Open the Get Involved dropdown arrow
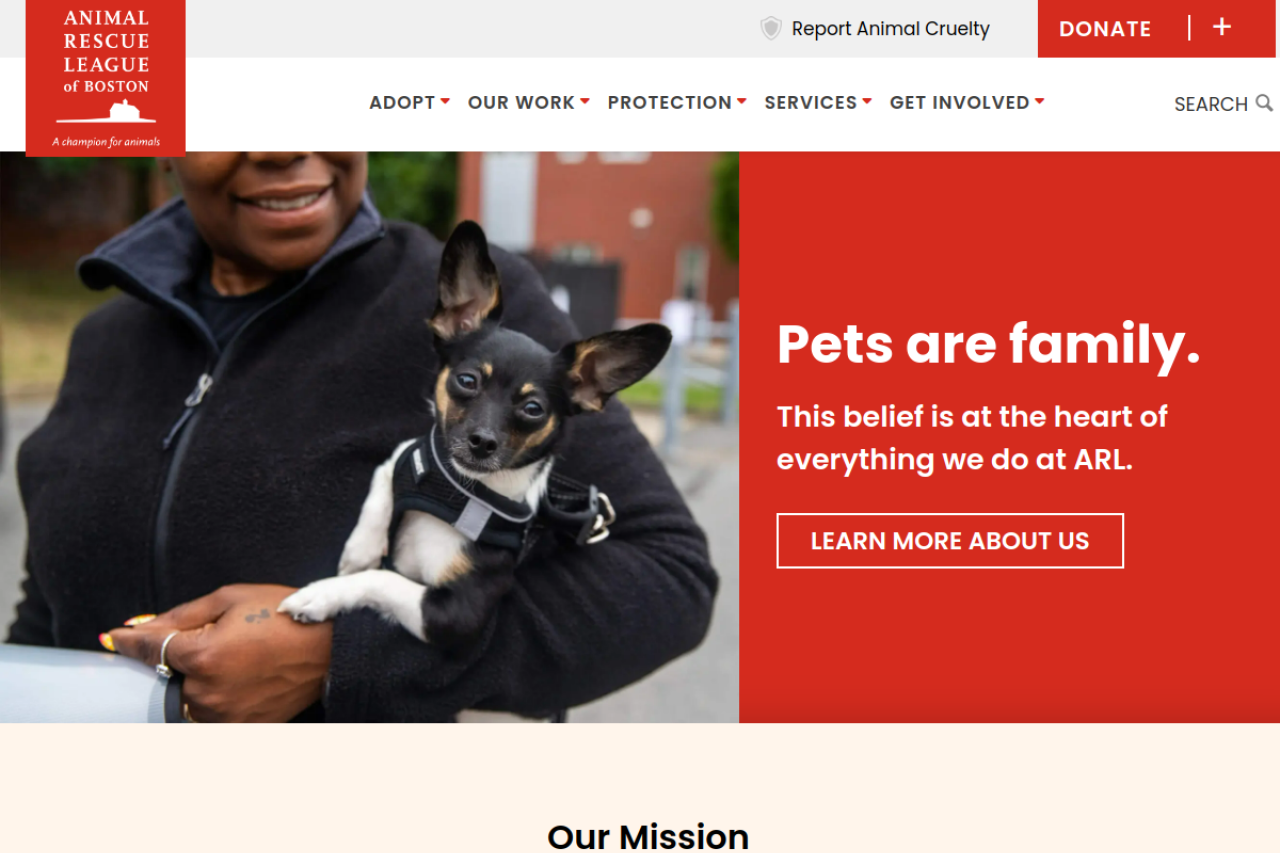This screenshot has width=1280, height=853. tap(1040, 101)
